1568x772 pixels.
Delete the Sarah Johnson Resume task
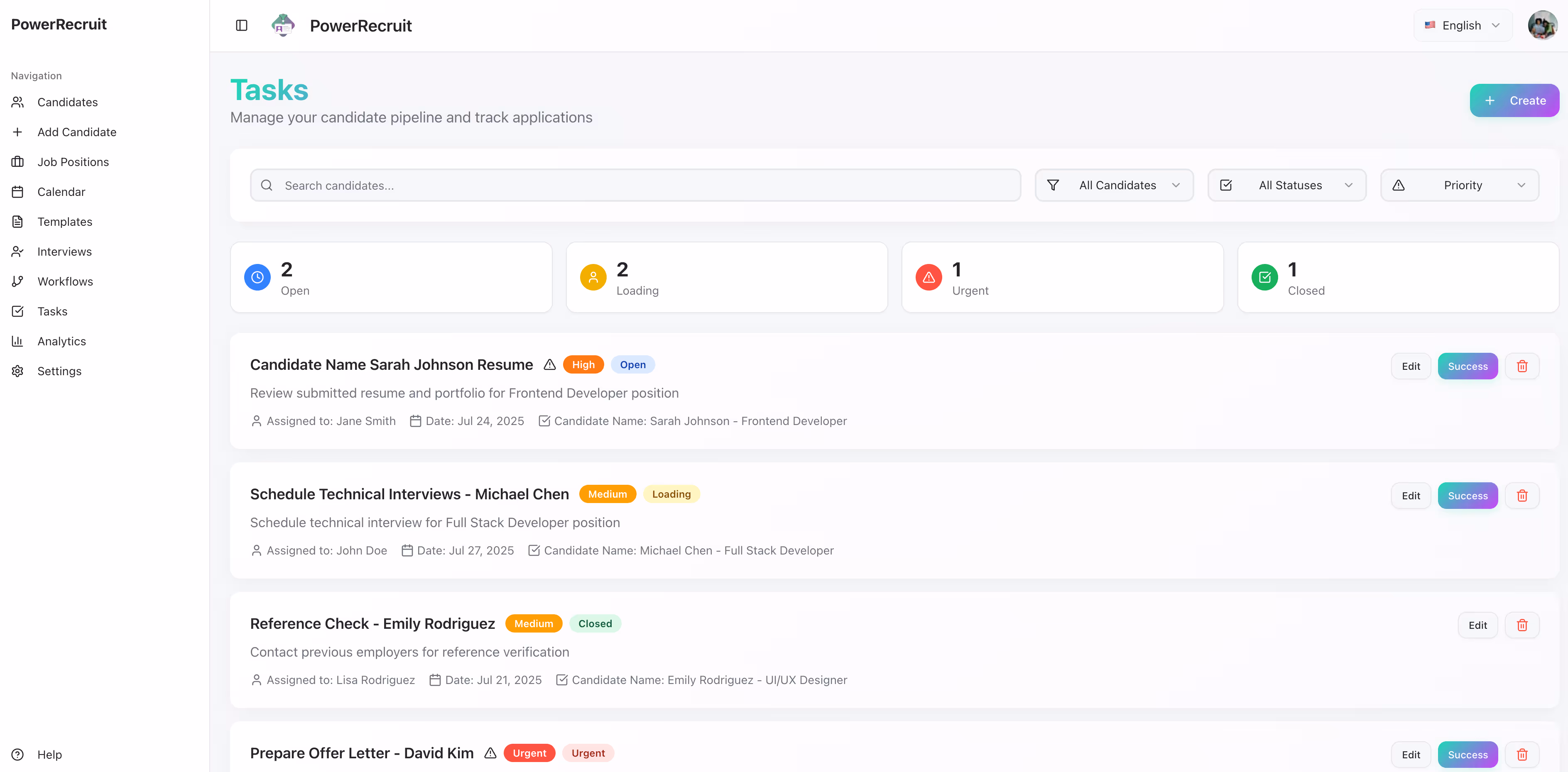(1522, 366)
